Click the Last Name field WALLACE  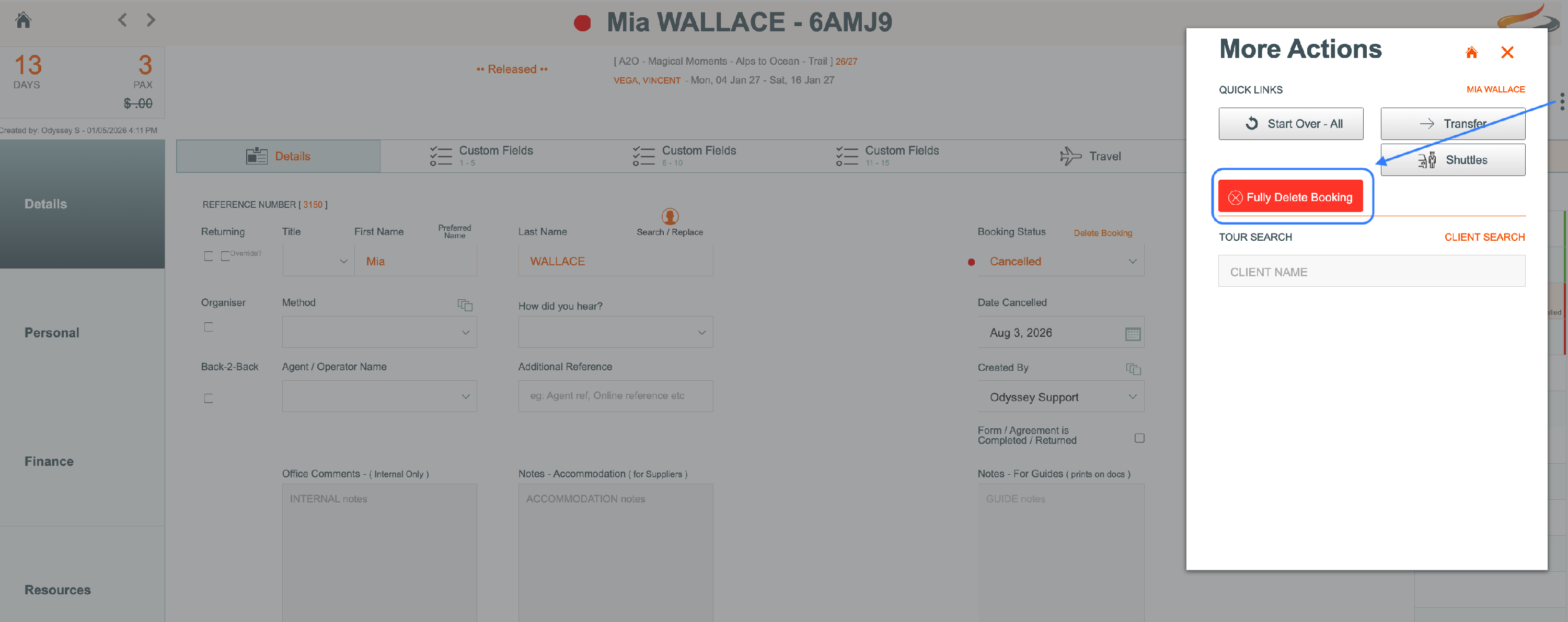tap(615, 261)
